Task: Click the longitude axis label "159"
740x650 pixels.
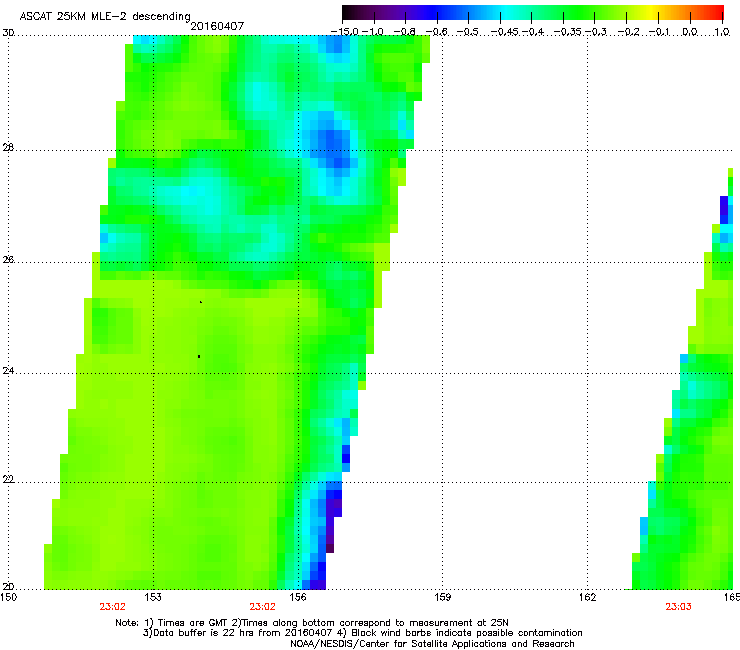Action: point(443,597)
